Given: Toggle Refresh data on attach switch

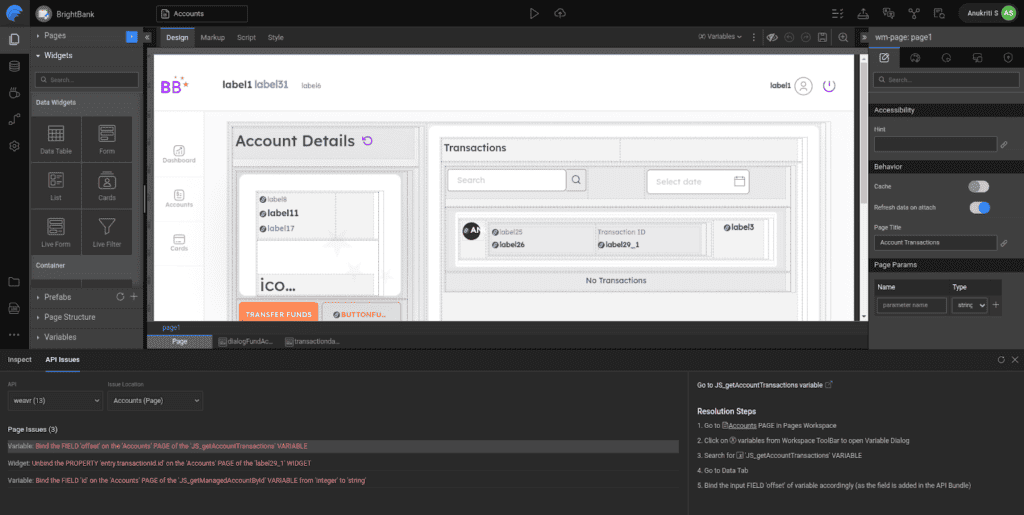Looking at the screenshot, I should (x=980, y=208).
